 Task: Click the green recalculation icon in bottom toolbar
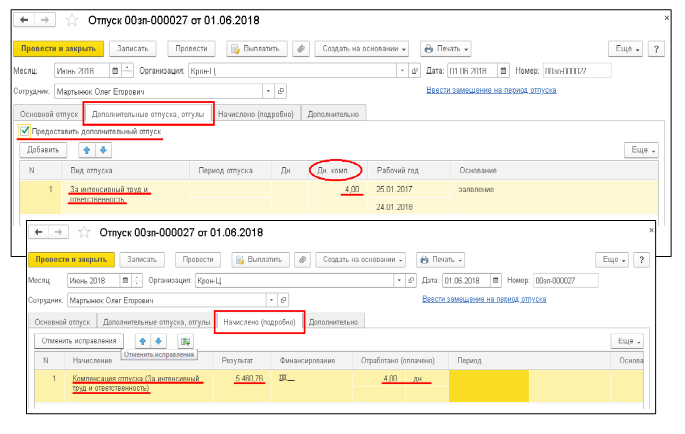[185, 341]
